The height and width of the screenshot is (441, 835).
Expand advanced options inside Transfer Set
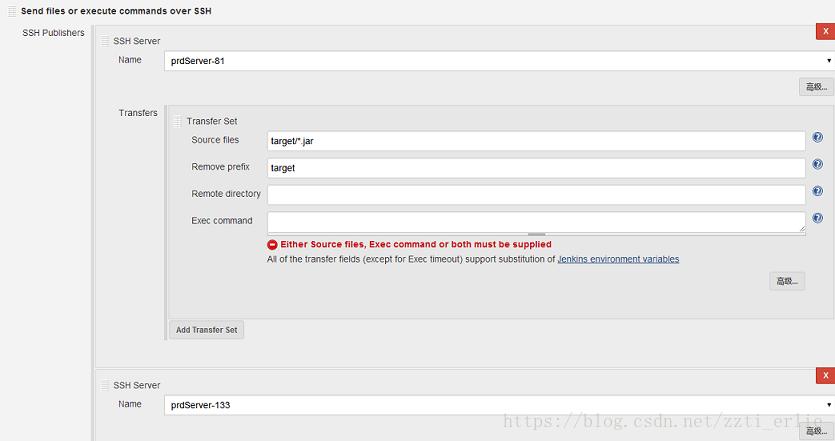(x=787, y=281)
